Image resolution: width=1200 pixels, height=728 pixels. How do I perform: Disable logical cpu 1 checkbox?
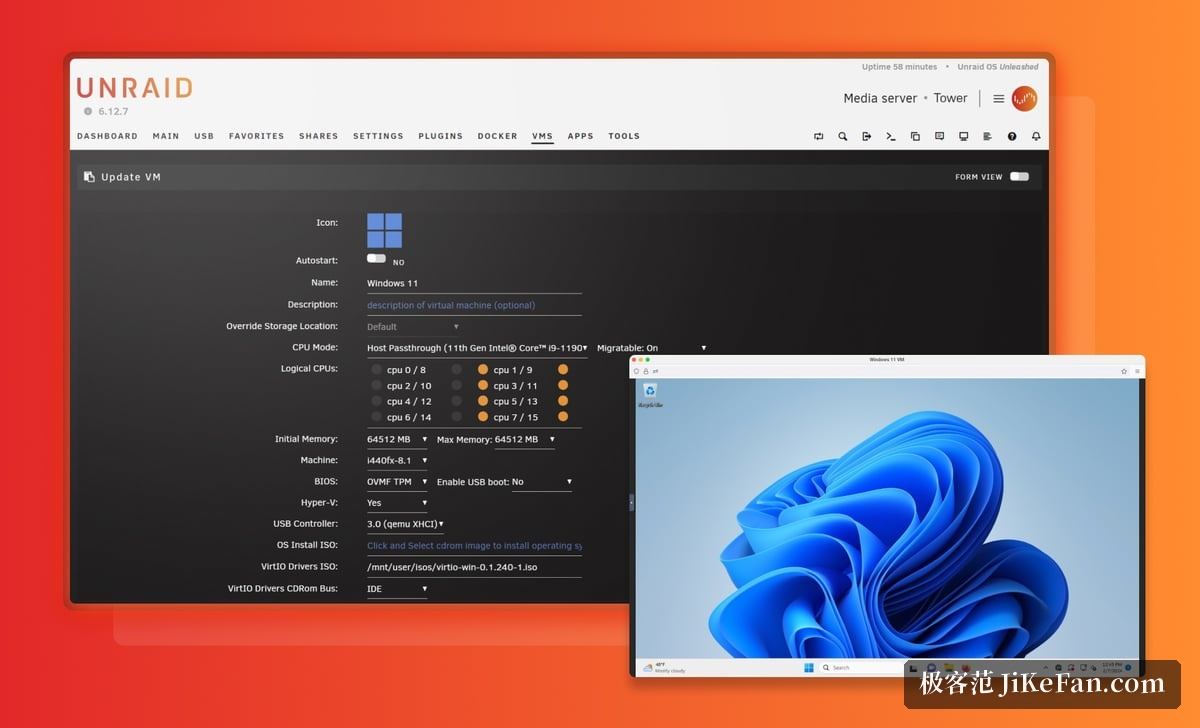click(x=483, y=370)
